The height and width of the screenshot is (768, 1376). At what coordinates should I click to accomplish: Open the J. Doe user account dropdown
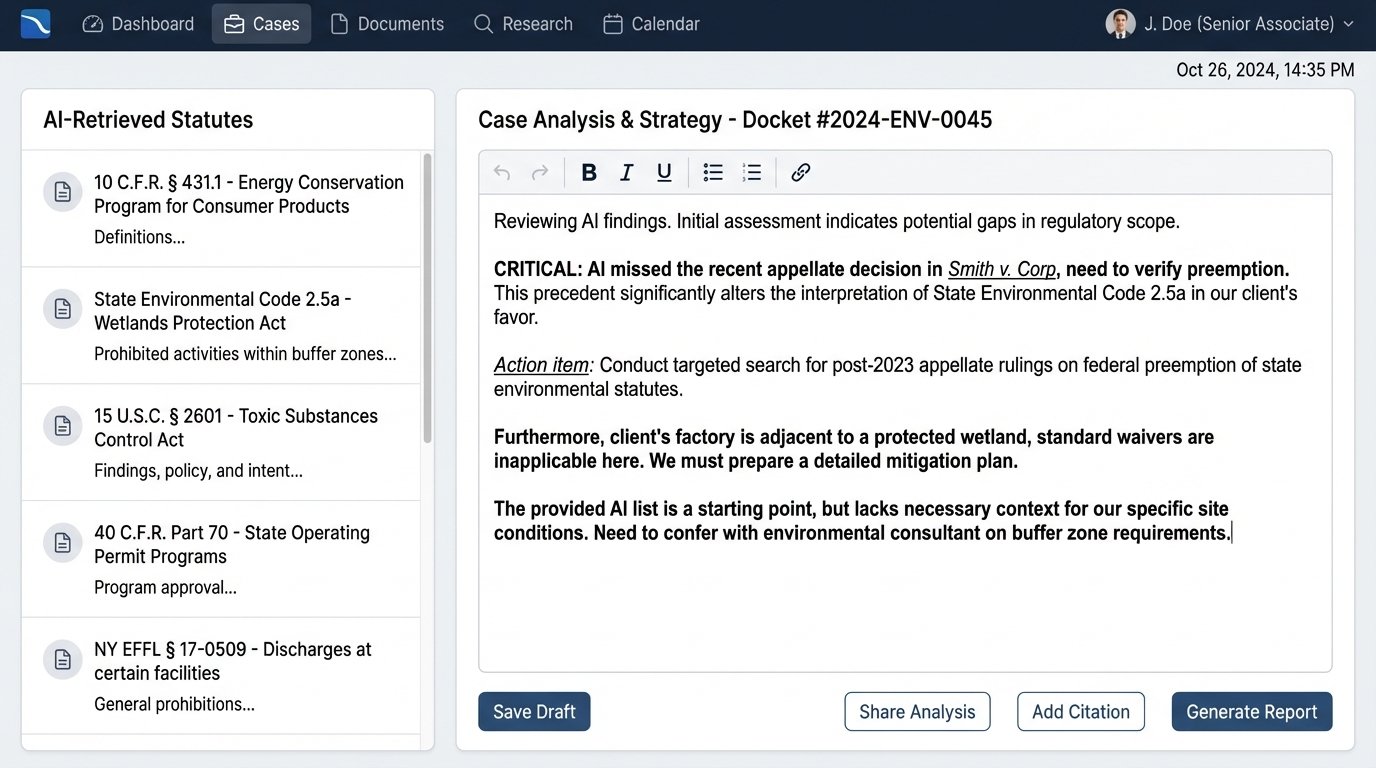coord(1230,24)
